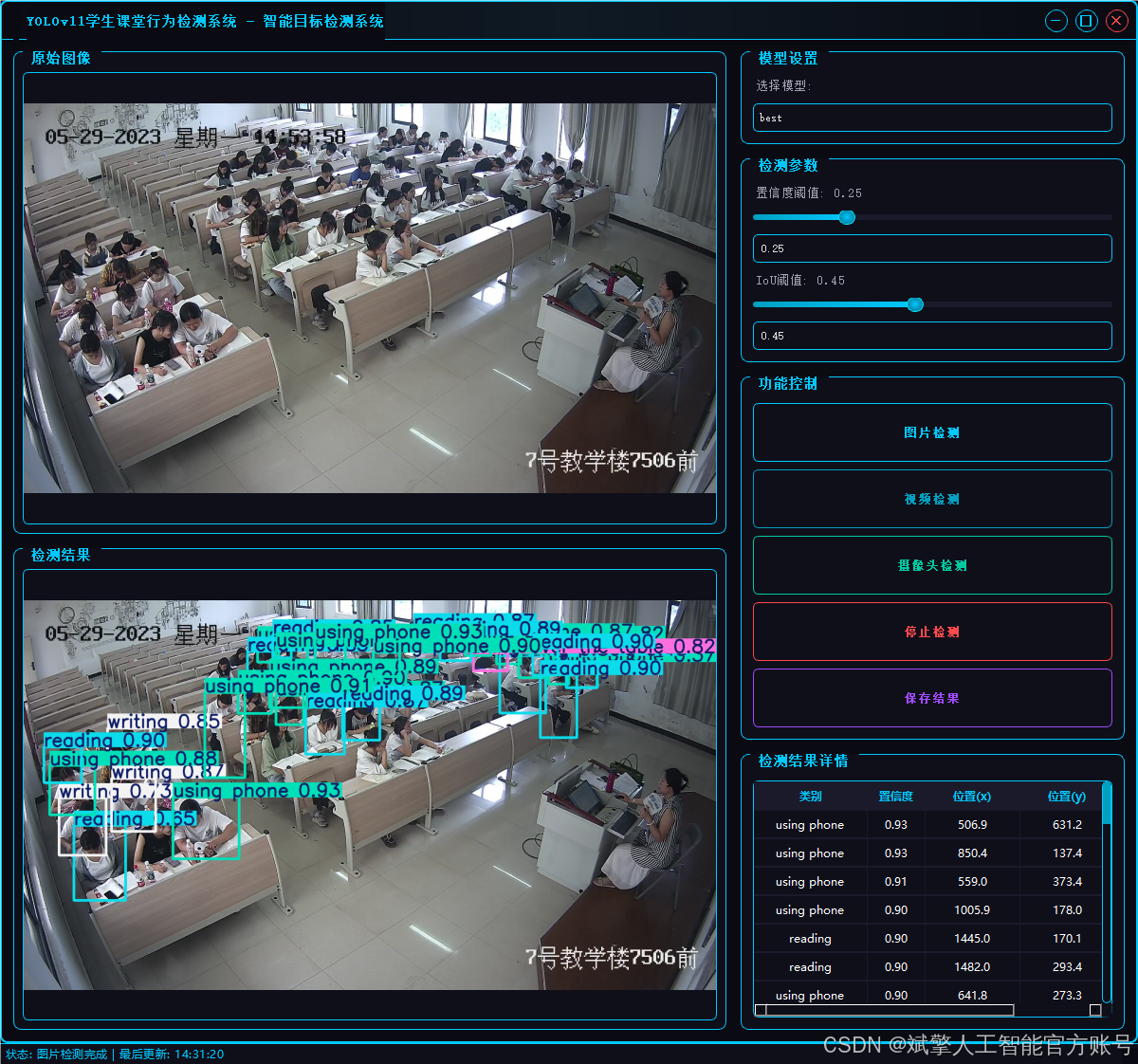Viewport: 1138px width, 1064px height.
Task: Click the horizontal scrollbar below the results table
Action: 915,1008
